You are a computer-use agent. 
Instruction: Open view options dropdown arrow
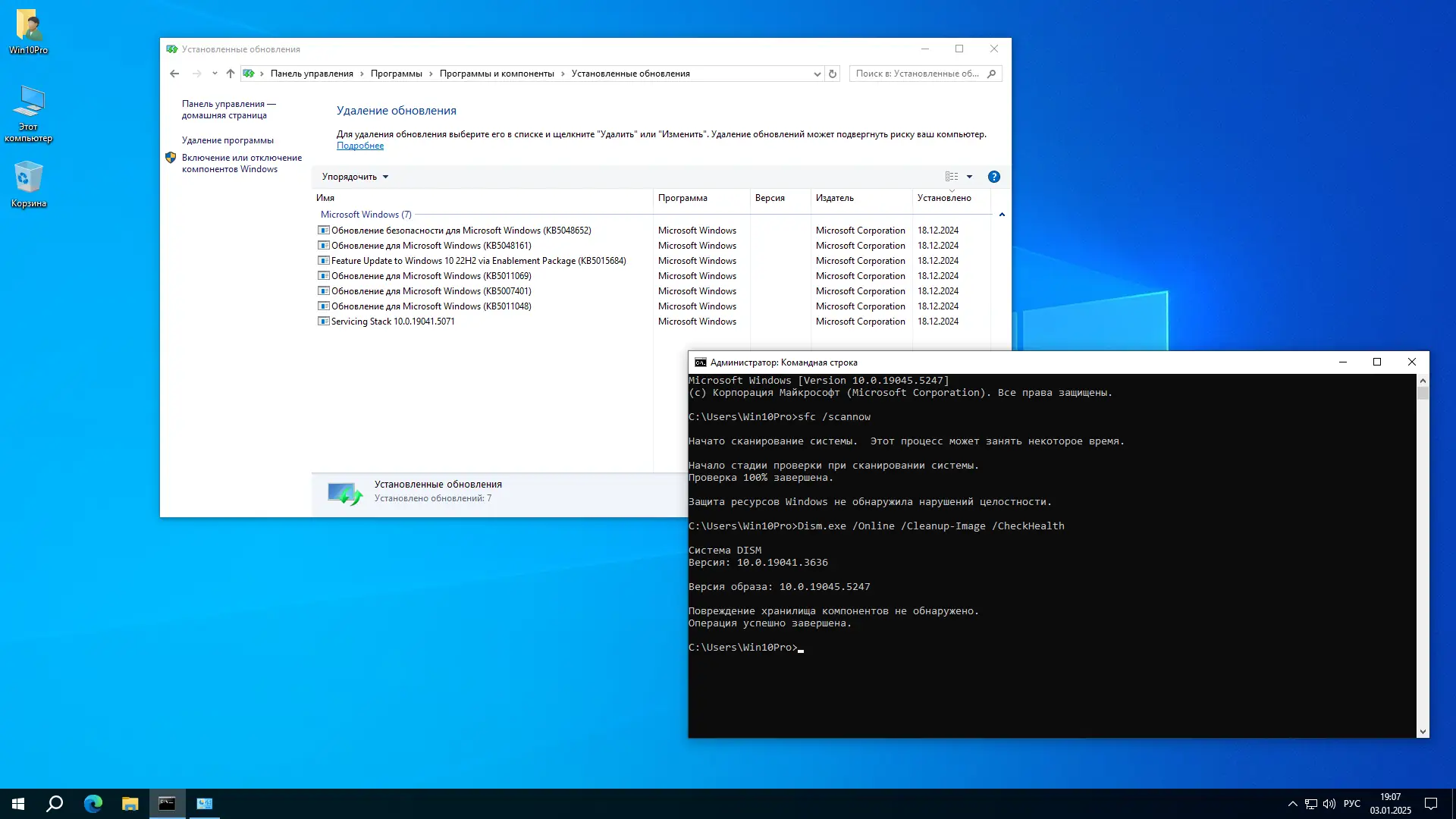coord(969,177)
